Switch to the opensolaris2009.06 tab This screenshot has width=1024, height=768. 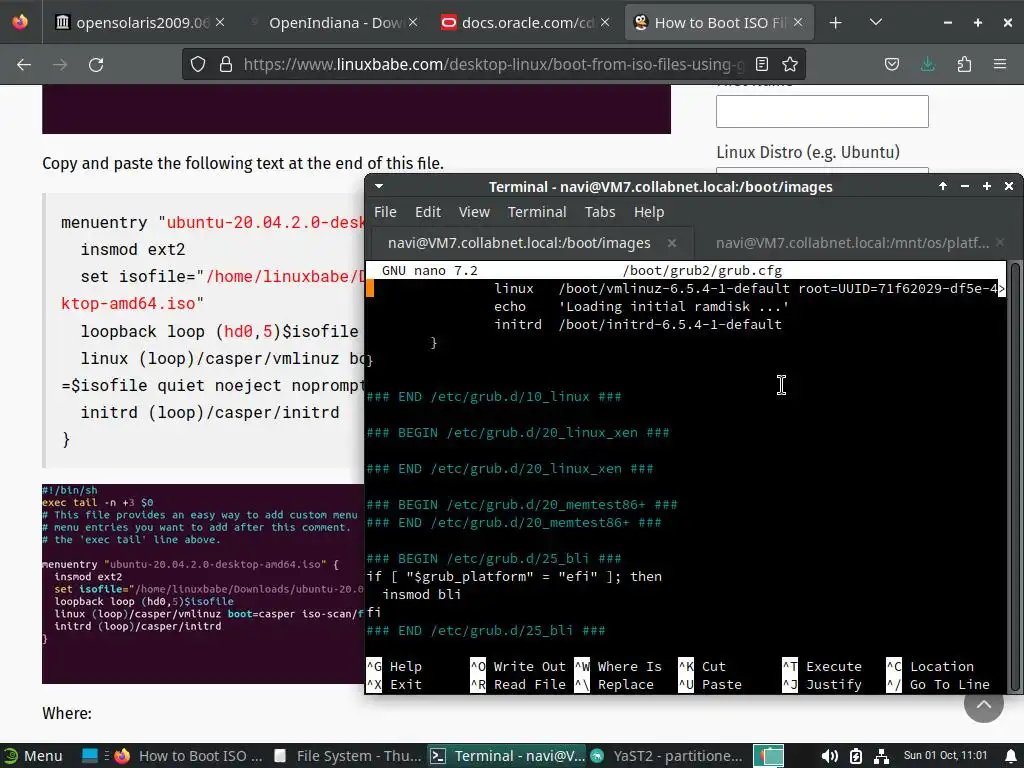(x=133, y=23)
